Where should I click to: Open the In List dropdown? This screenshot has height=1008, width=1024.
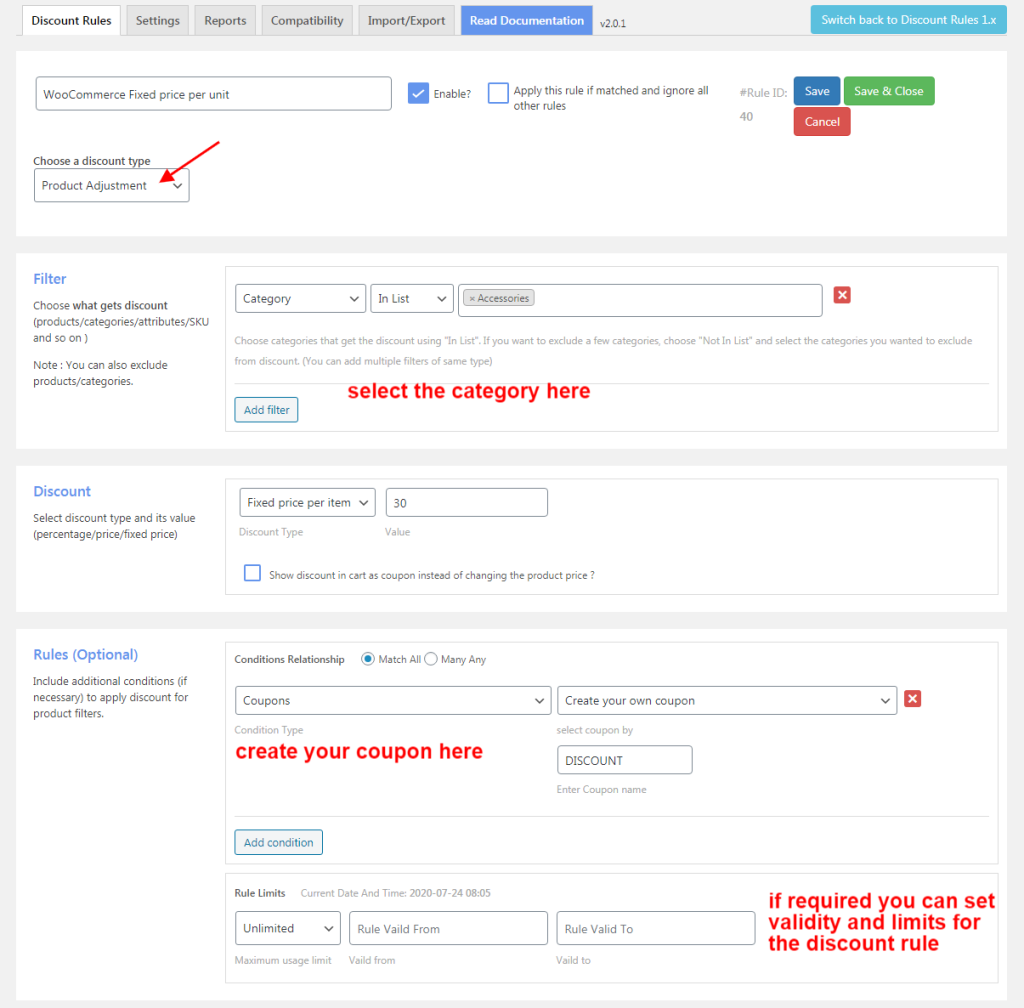[412, 299]
